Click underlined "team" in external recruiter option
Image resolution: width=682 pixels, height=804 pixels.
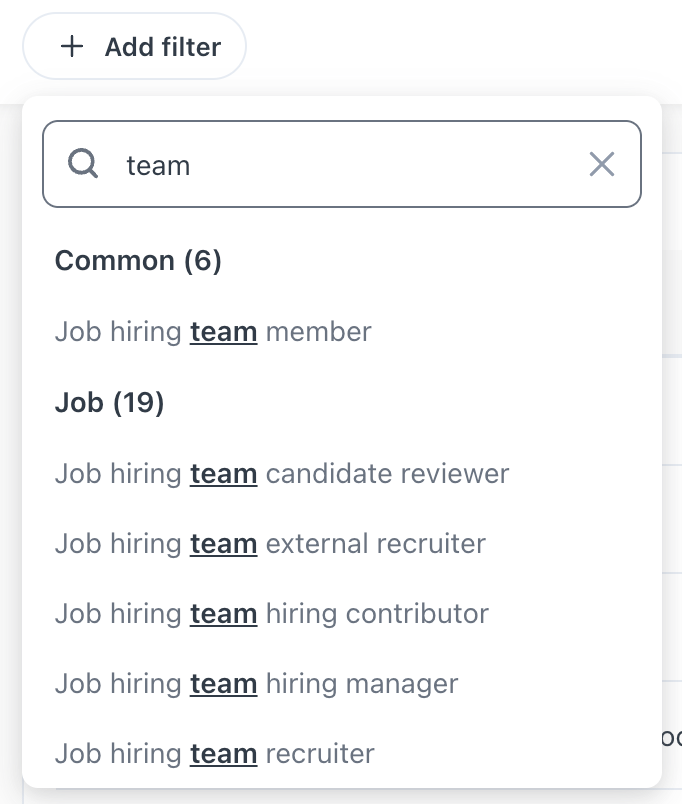pyautogui.click(x=224, y=543)
